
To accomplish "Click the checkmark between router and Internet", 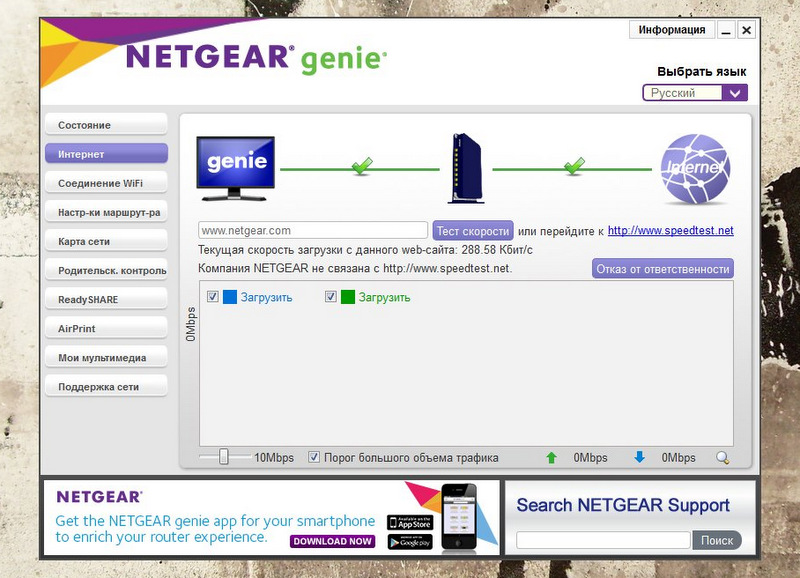I will point(574,166).
